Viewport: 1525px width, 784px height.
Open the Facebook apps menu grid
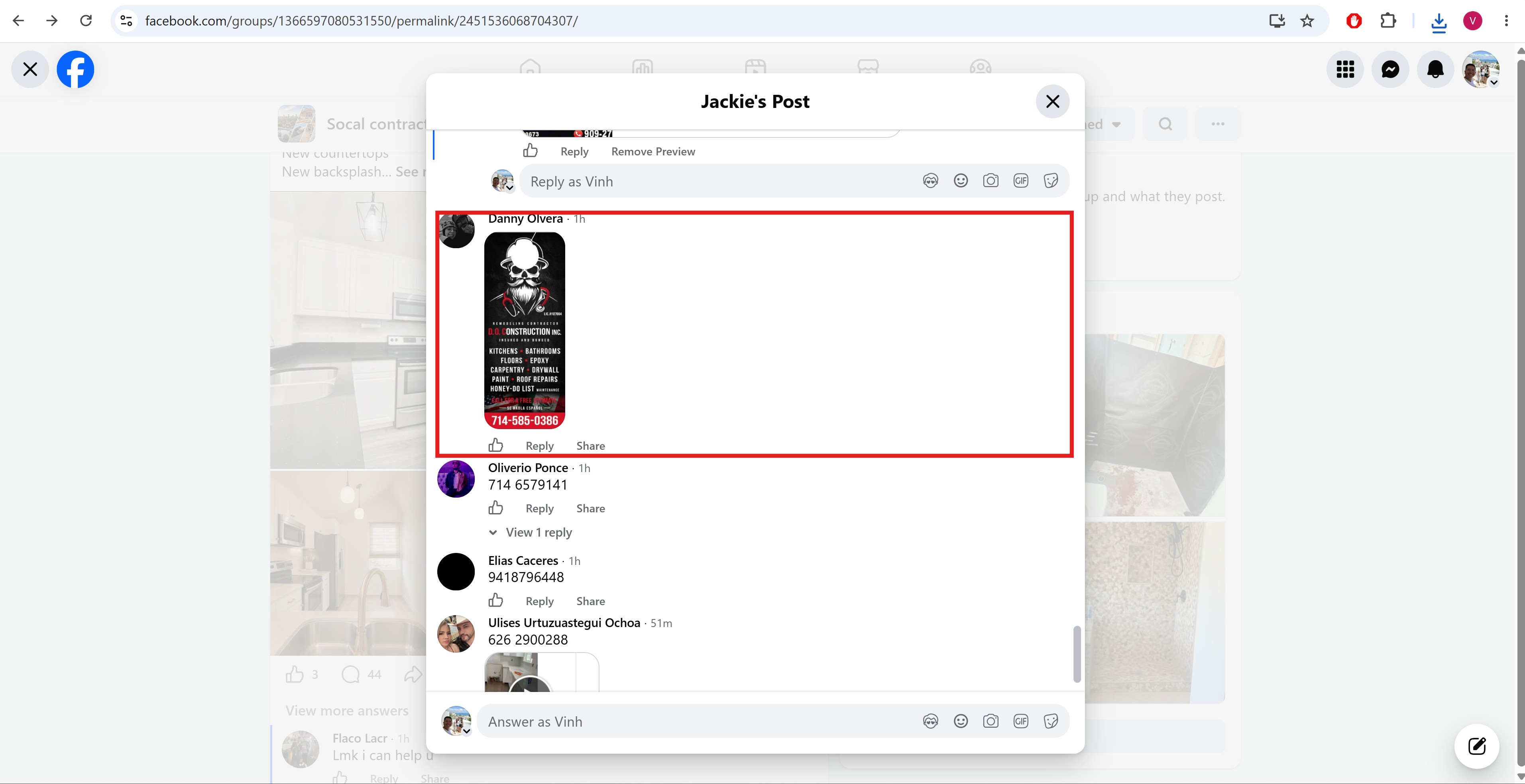[x=1345, y=69]
